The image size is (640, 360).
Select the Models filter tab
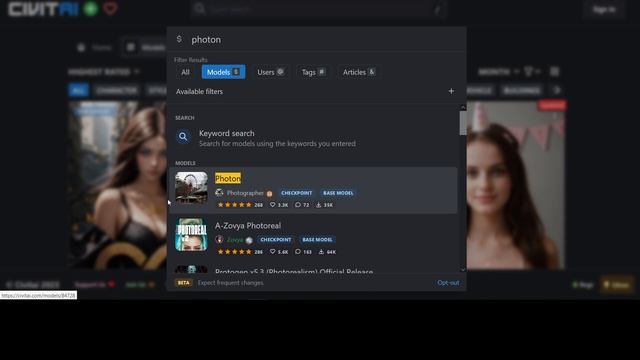(x=223, y=72)
